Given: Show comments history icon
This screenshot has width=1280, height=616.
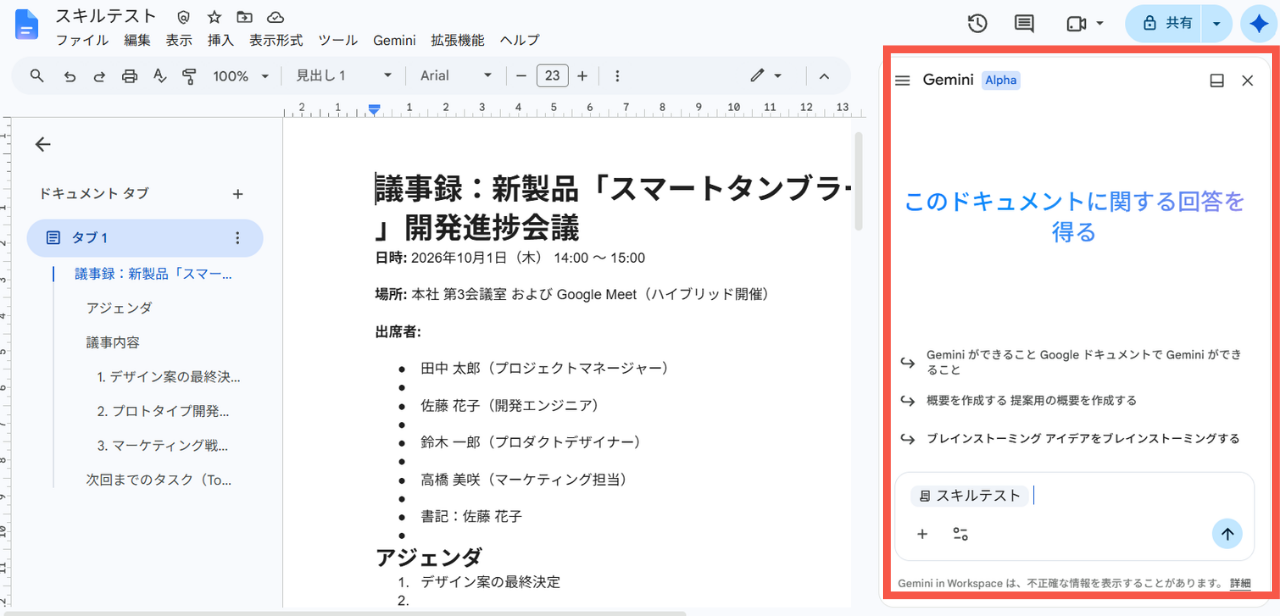Looking at the screenshot, I should 1024,23.
